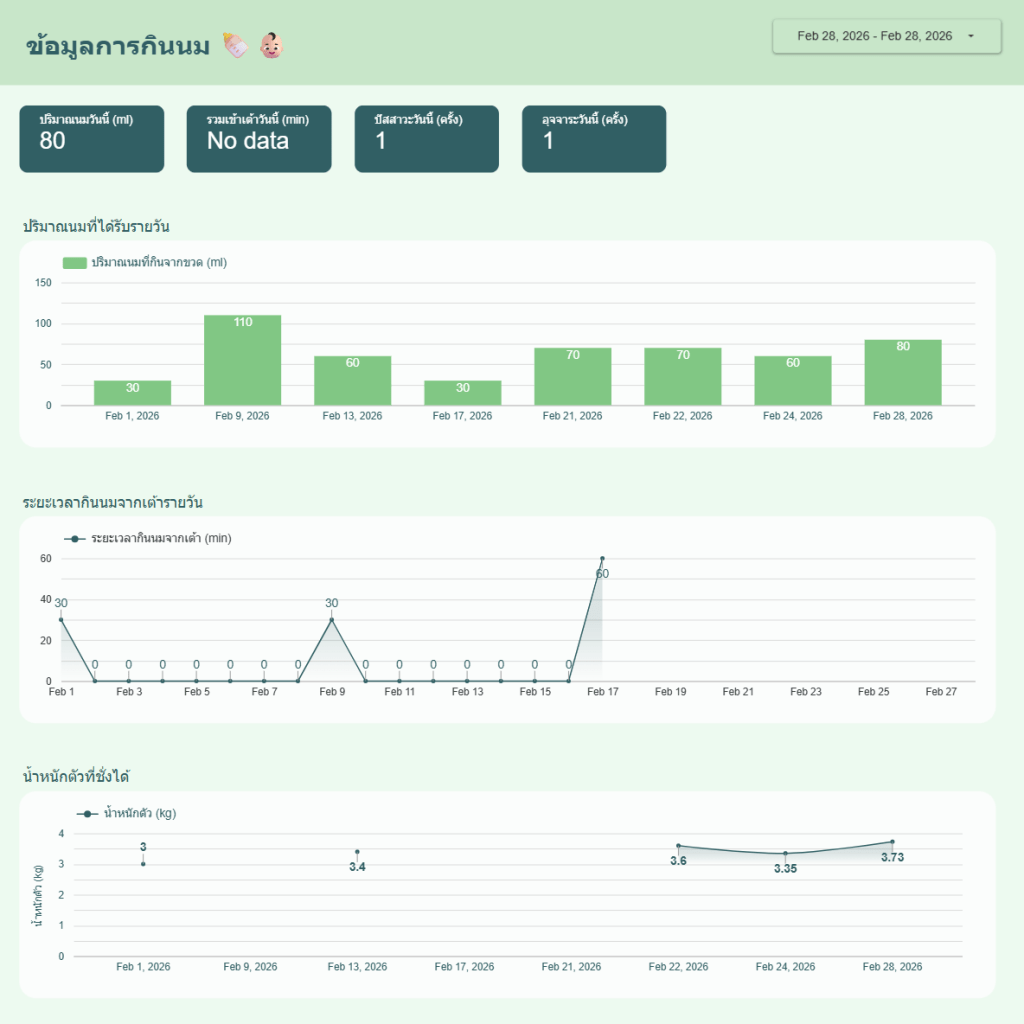This screenshot has width=1024, height=1024.
Task: Click the green legend swatch for bottle milk
Action: tap(75, 263)
